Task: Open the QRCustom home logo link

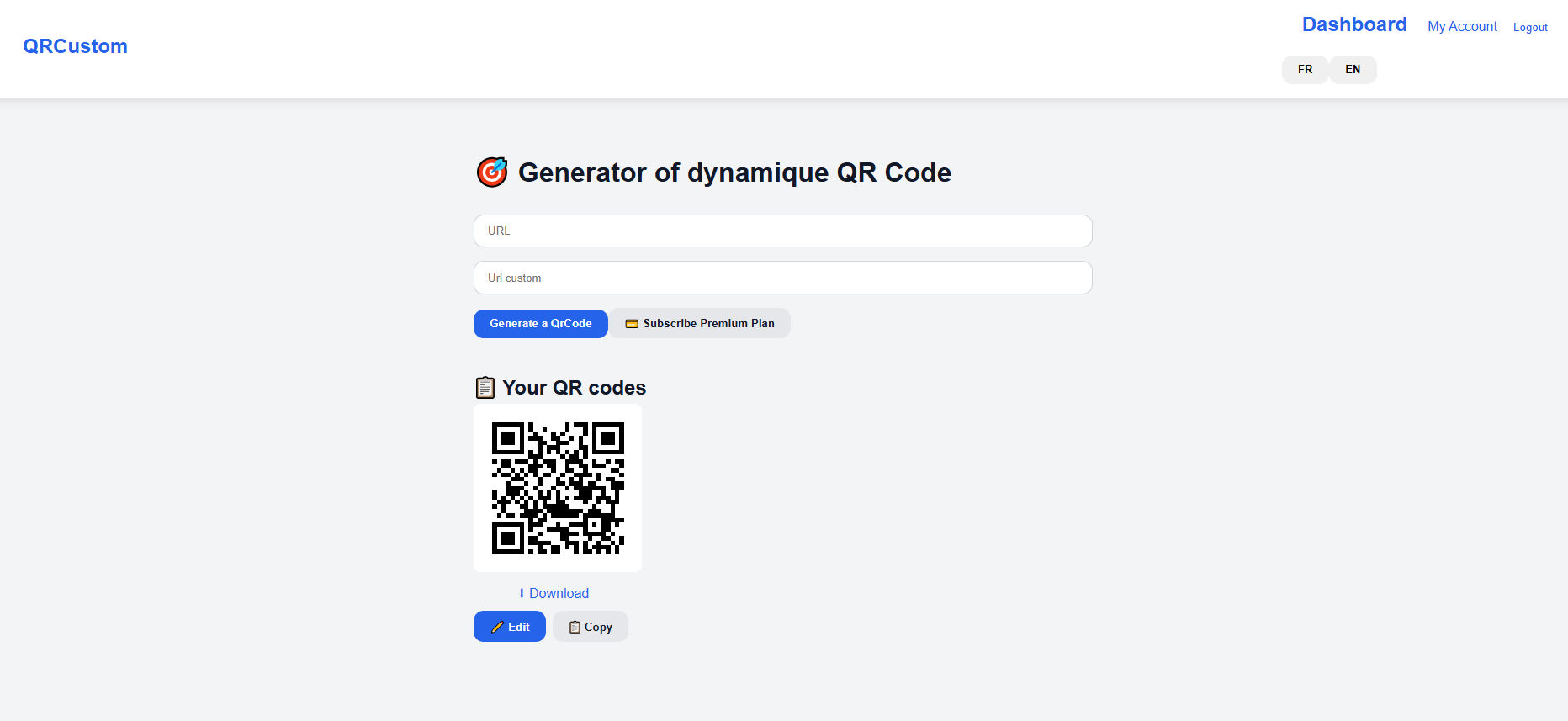Action: [75, 46]
